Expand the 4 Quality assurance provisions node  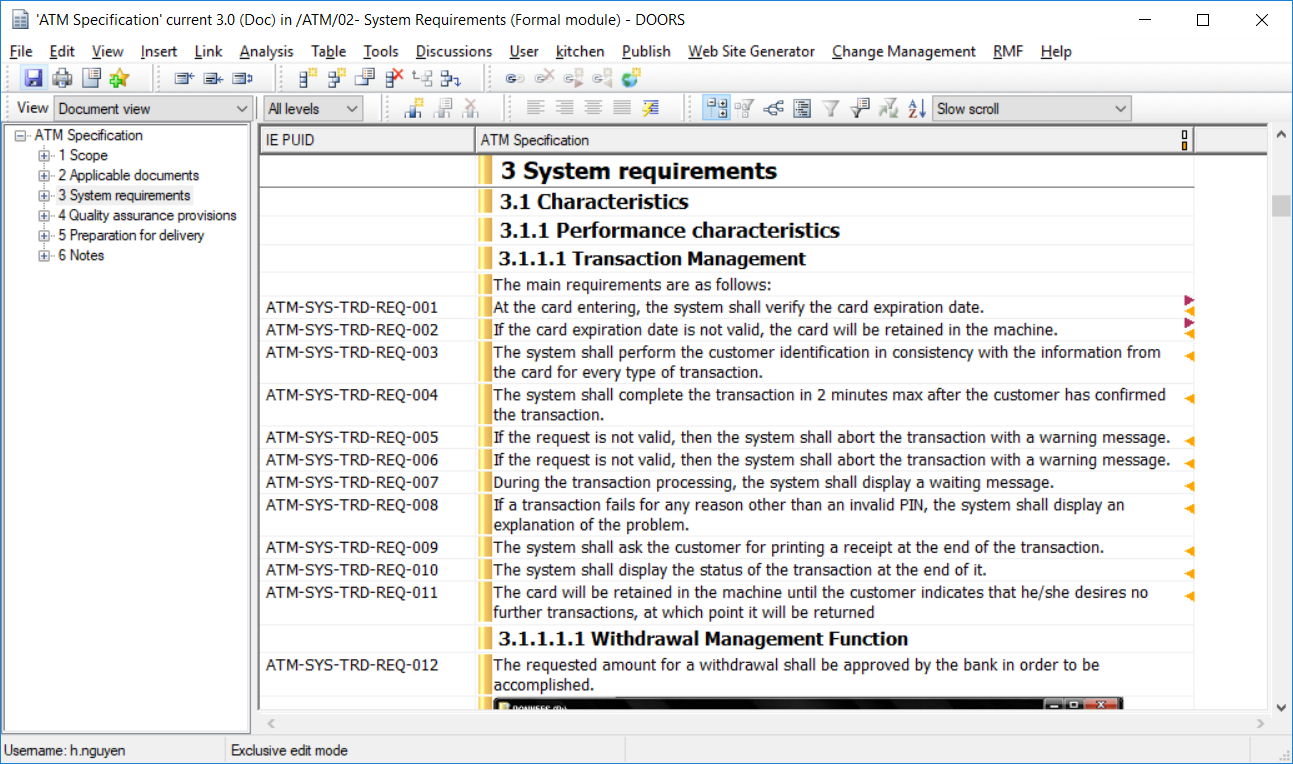[x=43, y=216]
